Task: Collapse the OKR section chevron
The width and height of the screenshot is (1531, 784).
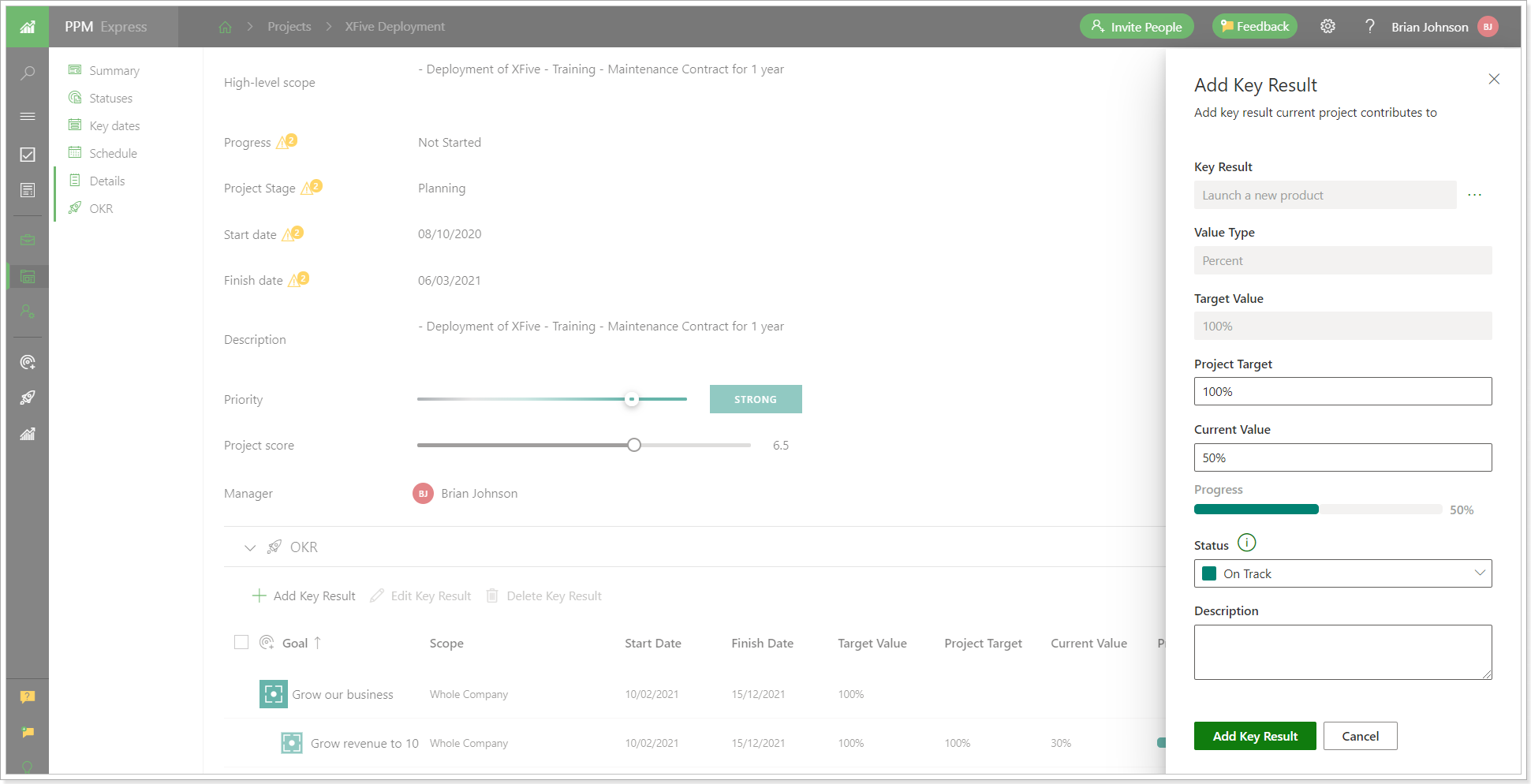Action: pyautogui.click(x=250, y=547)
